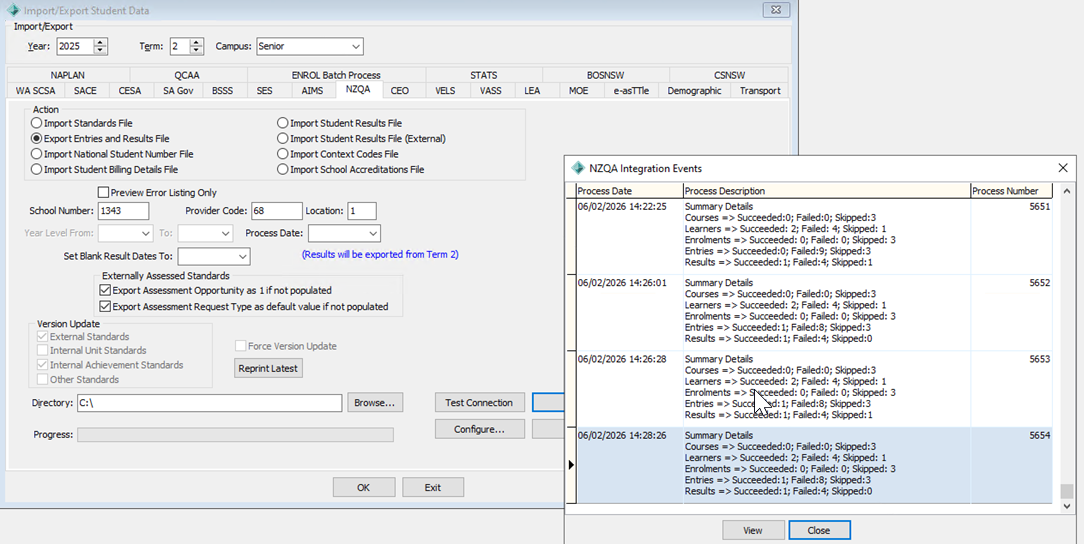Screen dimensions: 1084x544
Task: Switch to the STATS tab
Action: coord(483,75)
